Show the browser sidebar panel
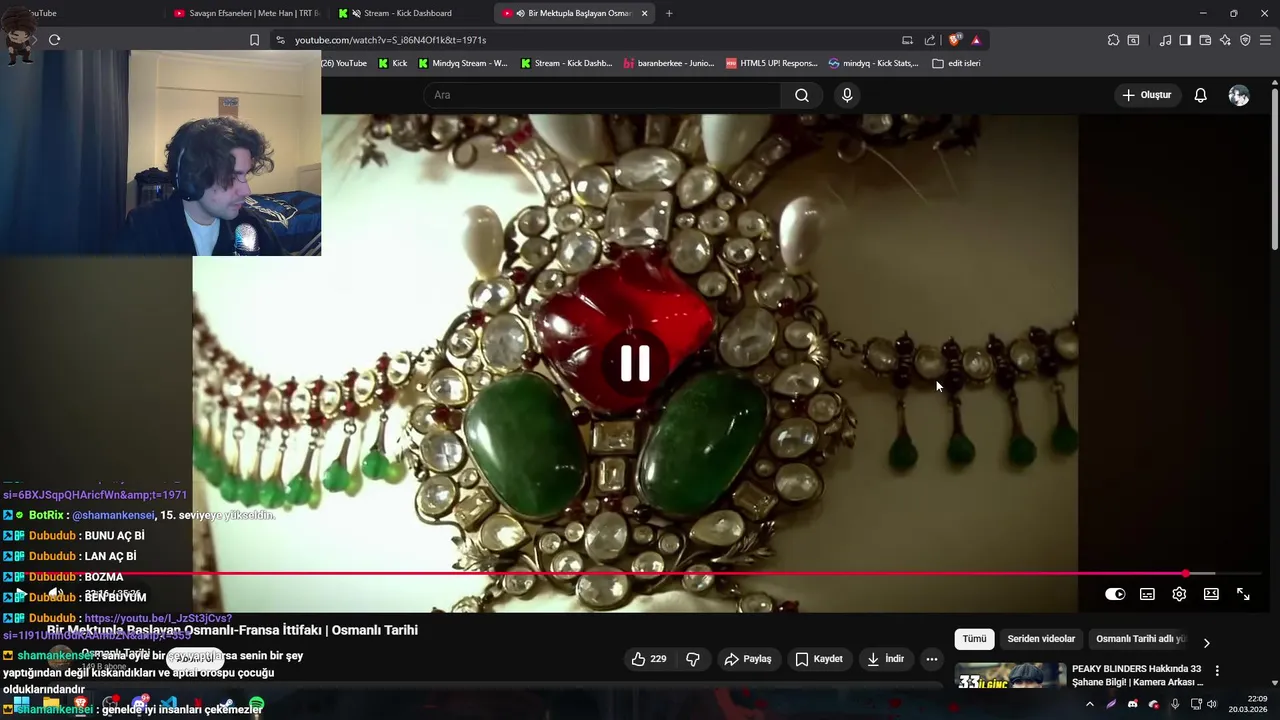Screen dimensions: 1280x720 click(x=1185, y=40)
